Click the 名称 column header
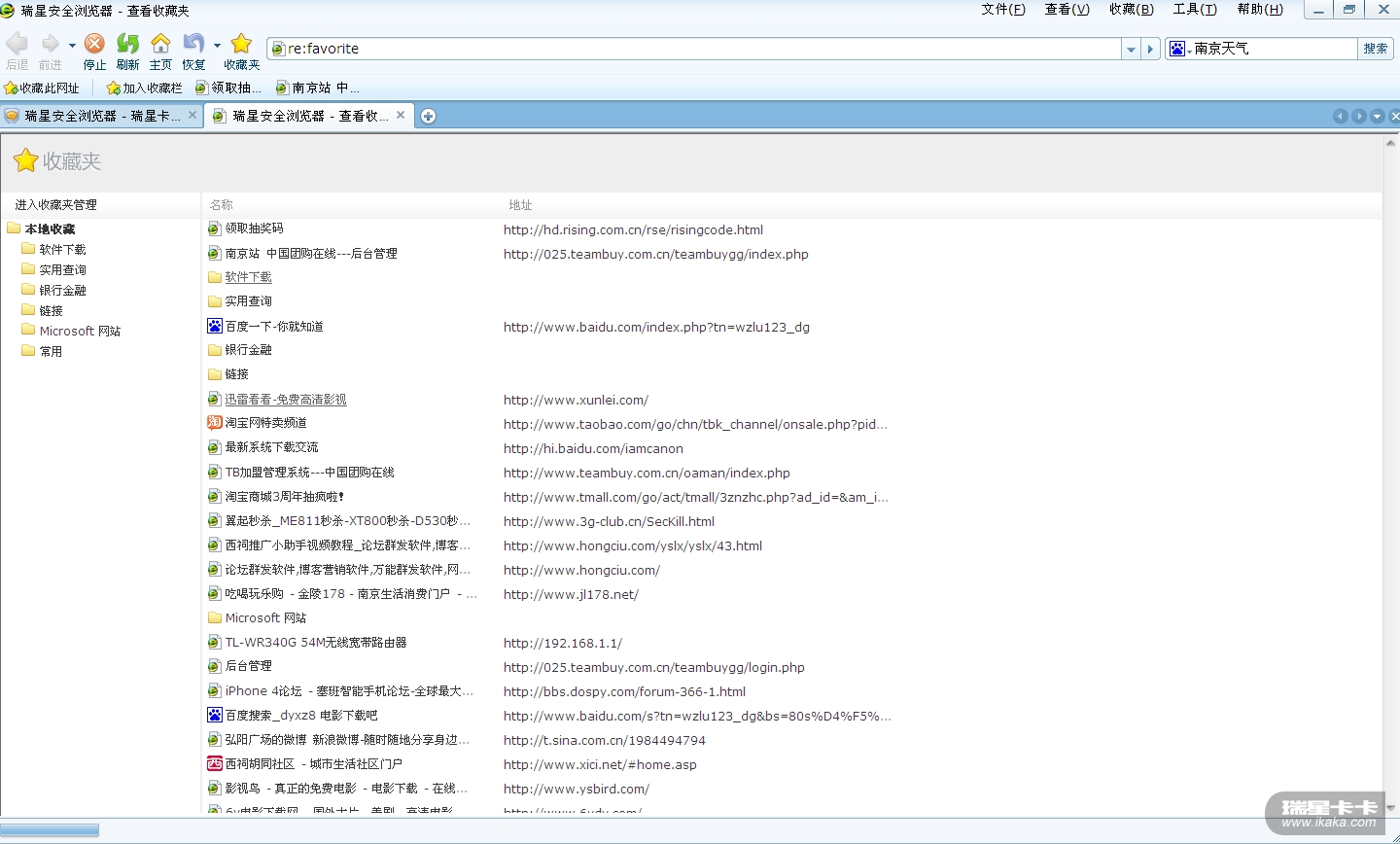This screenshot has width=1400, height=844. click(x=222, y=205)
